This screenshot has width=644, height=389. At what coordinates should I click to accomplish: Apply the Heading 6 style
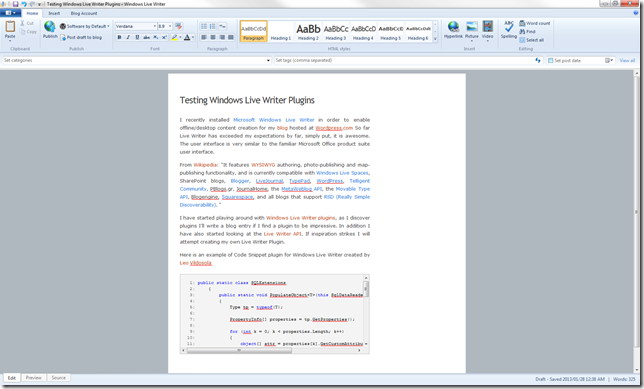tap(418, 31)
